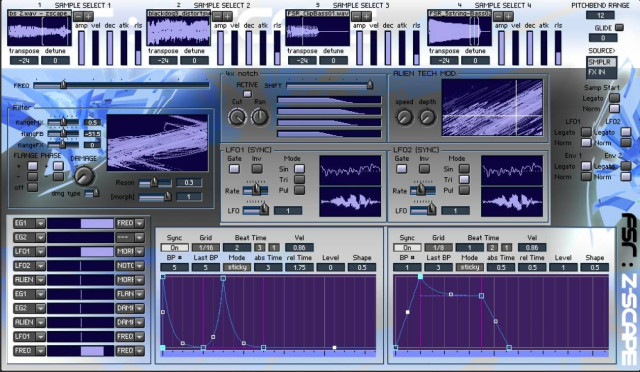Toggle the LFO2 Gate button

coord(402,169)
